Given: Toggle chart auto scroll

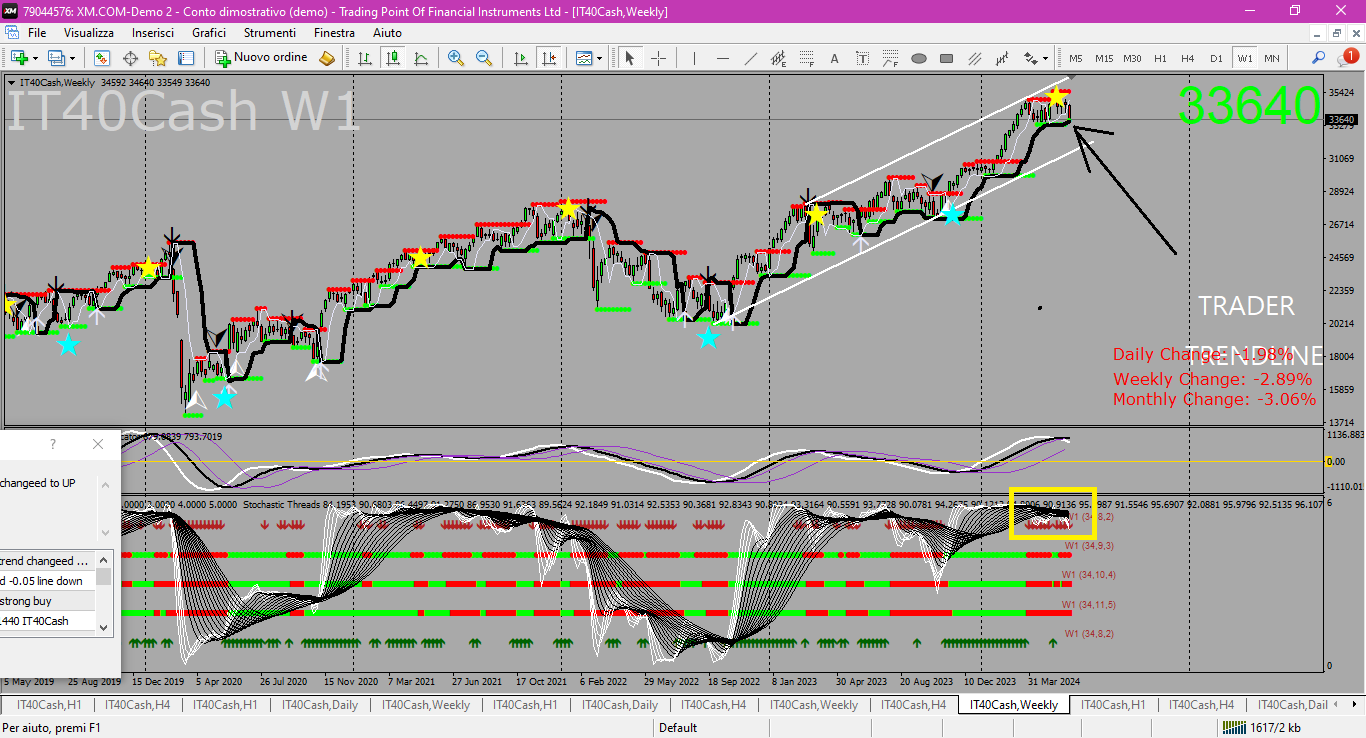Looking at the screenshot, I should tap(520, 58).
